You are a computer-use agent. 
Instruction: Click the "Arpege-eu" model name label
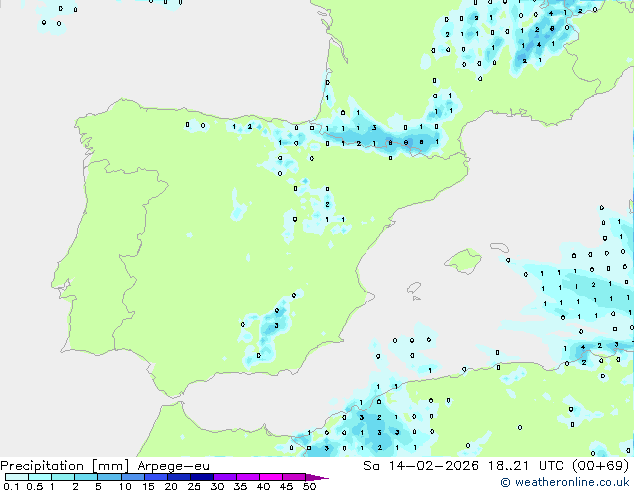(x=173, y=466)
